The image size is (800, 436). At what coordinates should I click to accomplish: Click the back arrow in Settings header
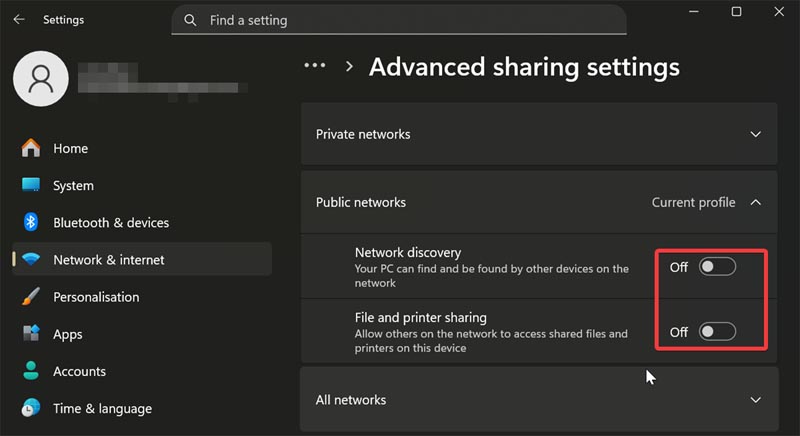click(18, 19)
